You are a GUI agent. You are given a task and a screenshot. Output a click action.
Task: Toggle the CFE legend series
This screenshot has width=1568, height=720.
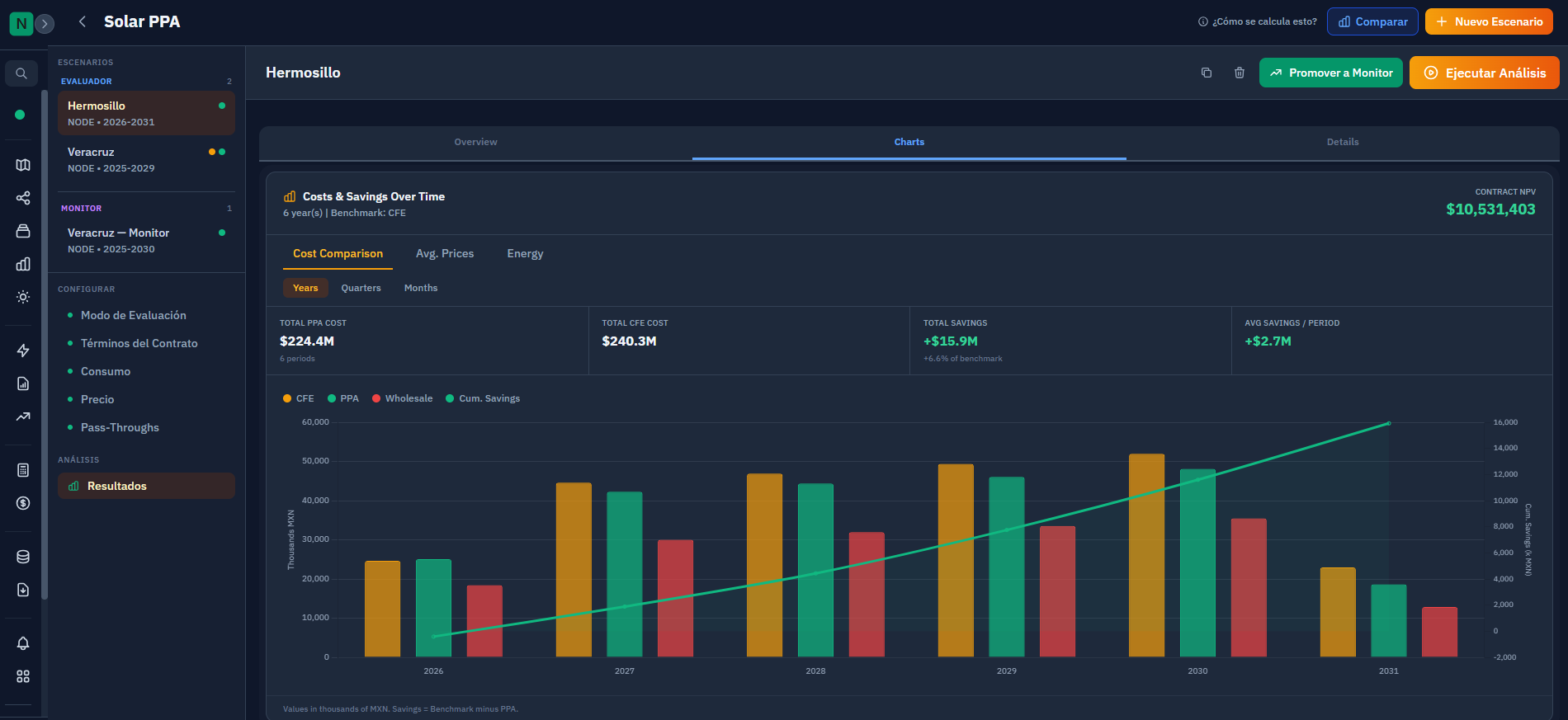(299, 398)
